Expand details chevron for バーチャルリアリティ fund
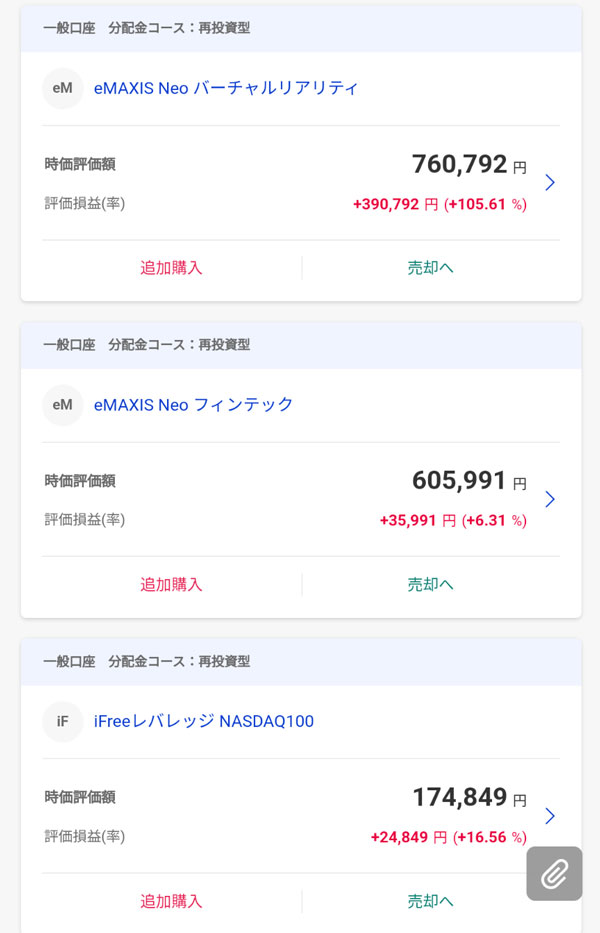Screen dimensions: 600x933 pyautogui.click(x=550, y=182)
